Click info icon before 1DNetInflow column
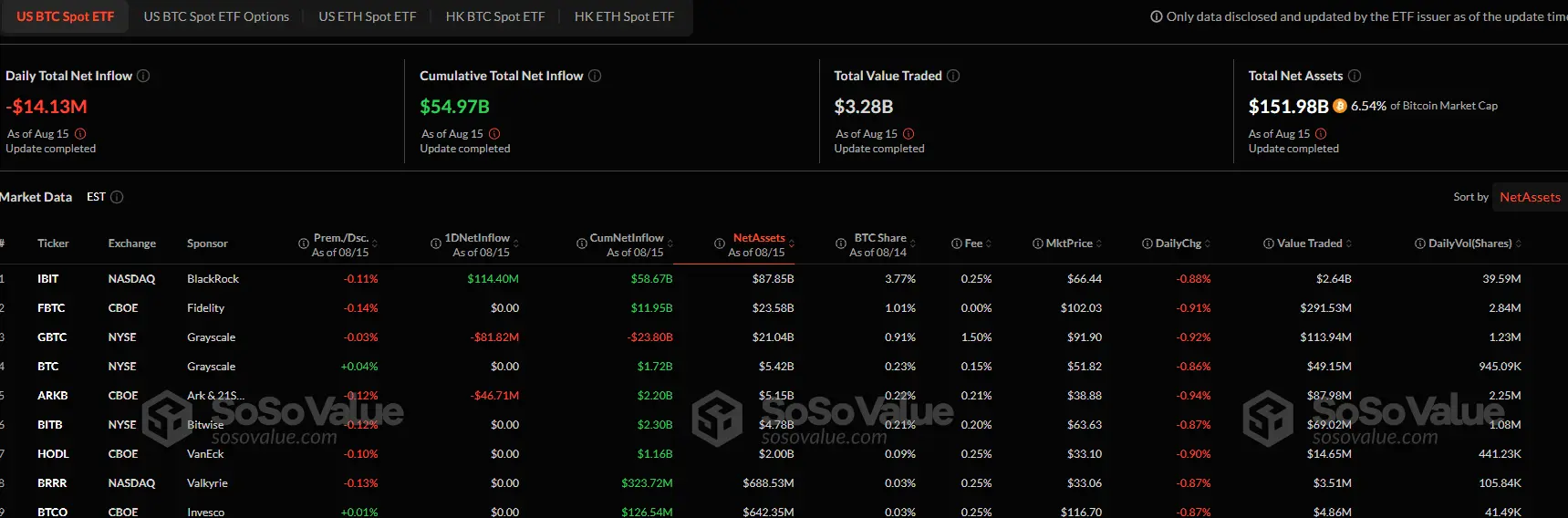Image resolution: width=1568 pixels, height=518 pixels. click(x=436, y=243)
